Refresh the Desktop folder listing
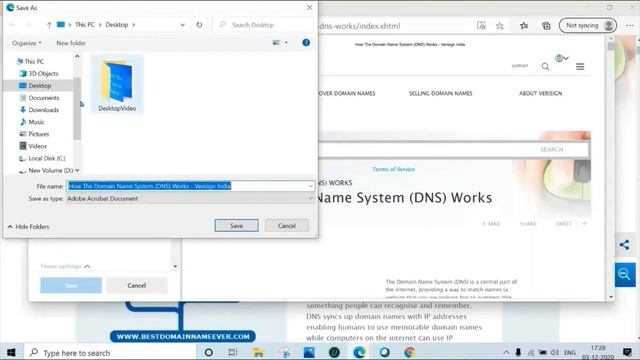The width and height of the screenshot is (640, 360). (x=199, y=24)
